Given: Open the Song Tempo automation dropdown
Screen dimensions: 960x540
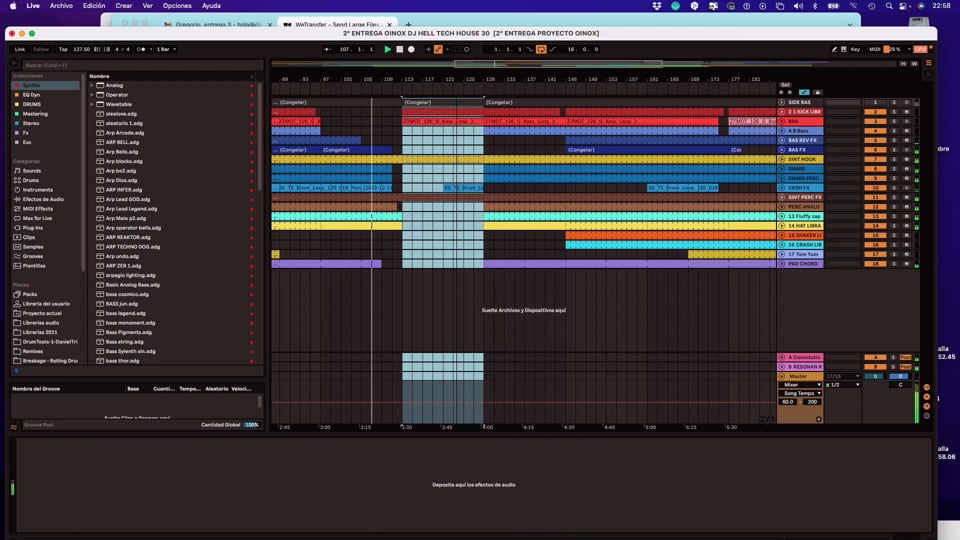Looking at the screenshot, I should [x=800, y=394].
